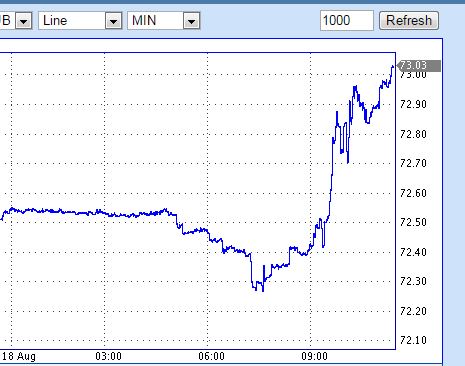The height and width of the screenshot is (366, 465).
Task: Click the Refresh button
Action: coord(409,21)
